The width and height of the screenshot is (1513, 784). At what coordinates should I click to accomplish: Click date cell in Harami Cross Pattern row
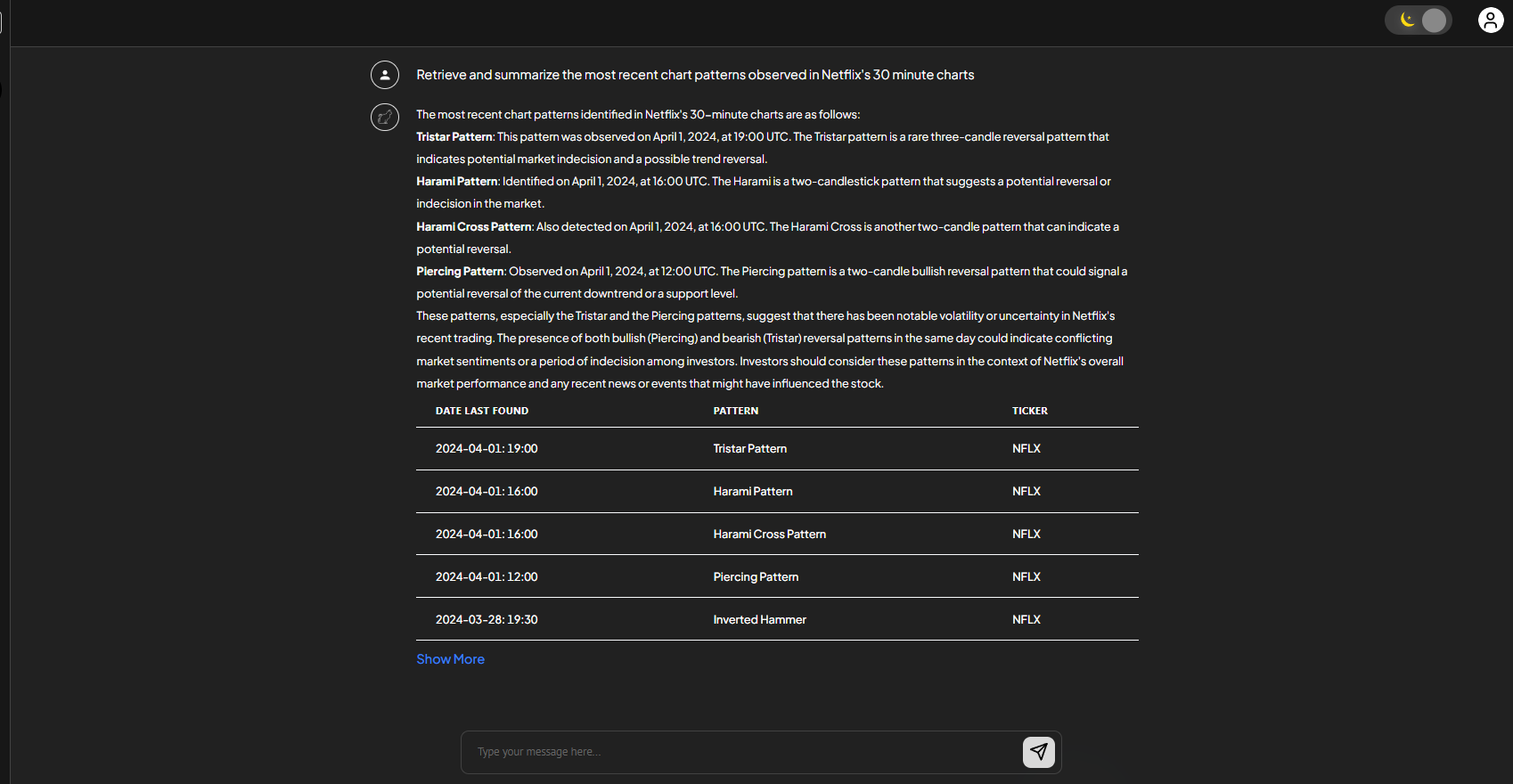487,535
